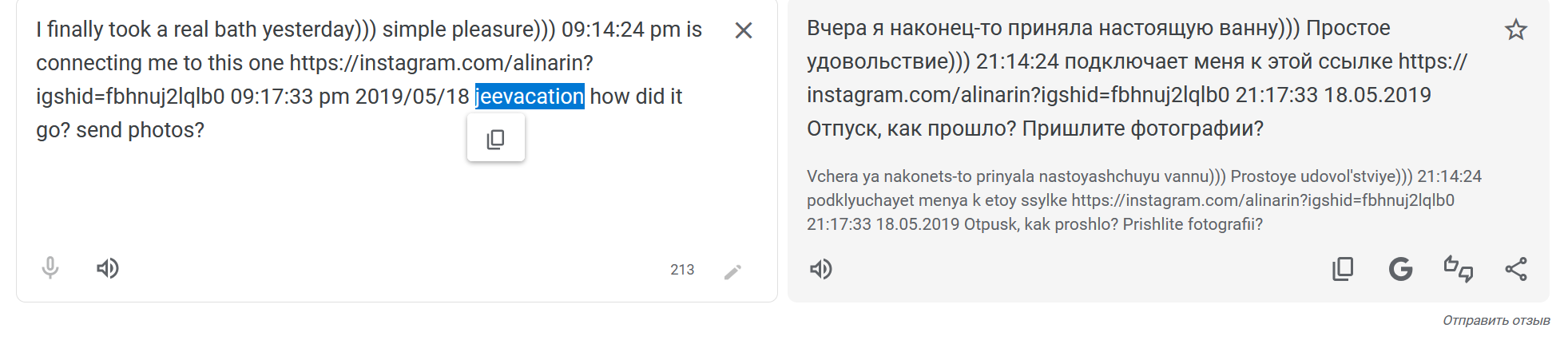The image size is (1568, 344).
Task: Click copy popup below highlighted jeevacation
Action: [x=496, y=139]
